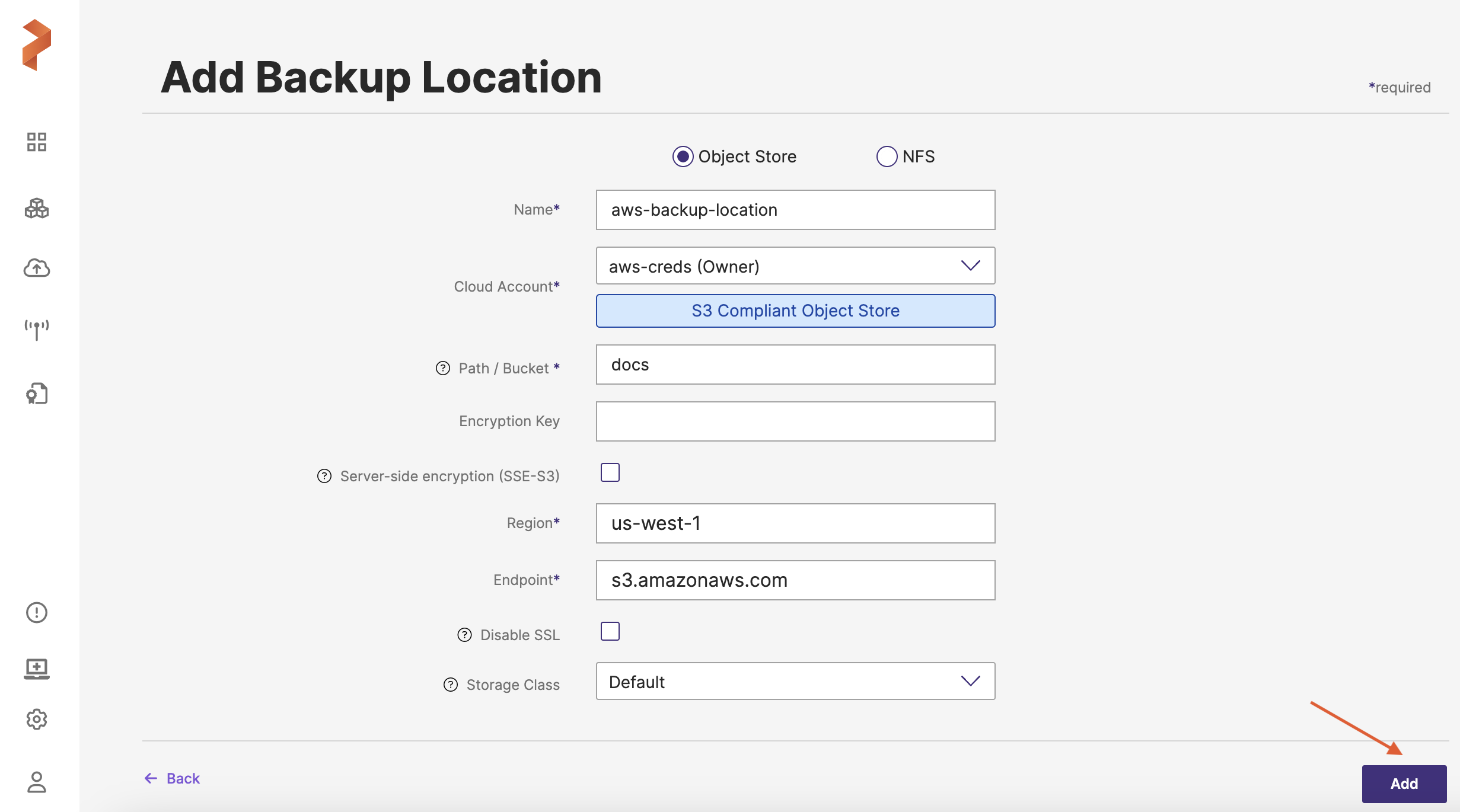
Task: Click the Region field showing us-west-1
Action: 795,523
